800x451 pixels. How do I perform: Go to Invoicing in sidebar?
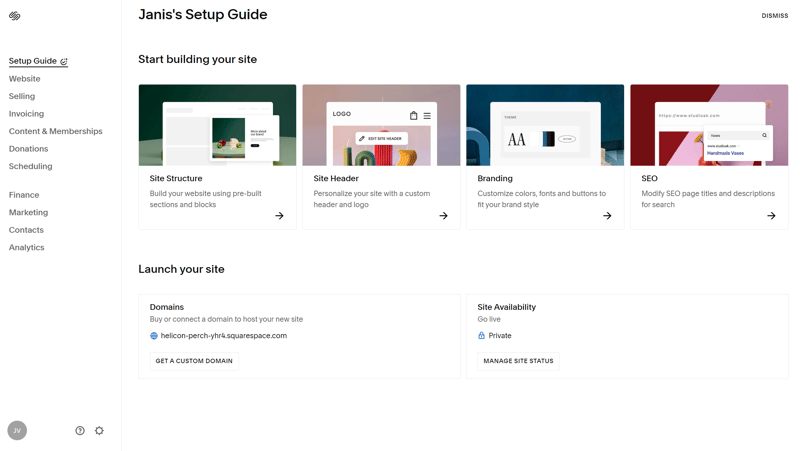[x=27, y=114]
